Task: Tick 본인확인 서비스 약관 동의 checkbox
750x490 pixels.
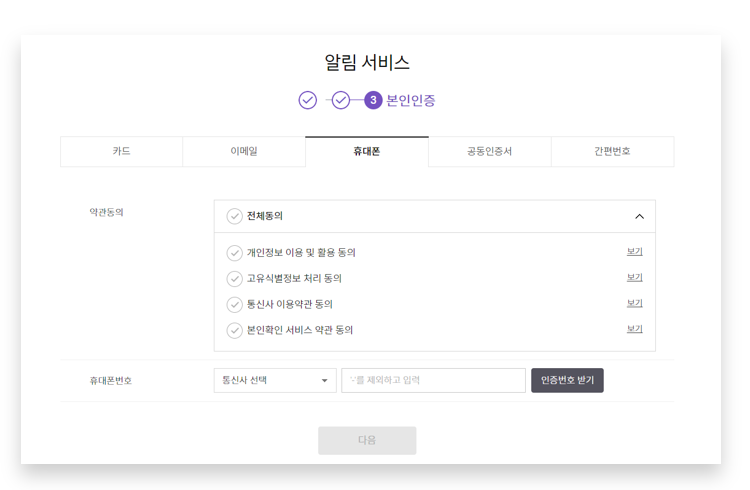Action: 234,331
